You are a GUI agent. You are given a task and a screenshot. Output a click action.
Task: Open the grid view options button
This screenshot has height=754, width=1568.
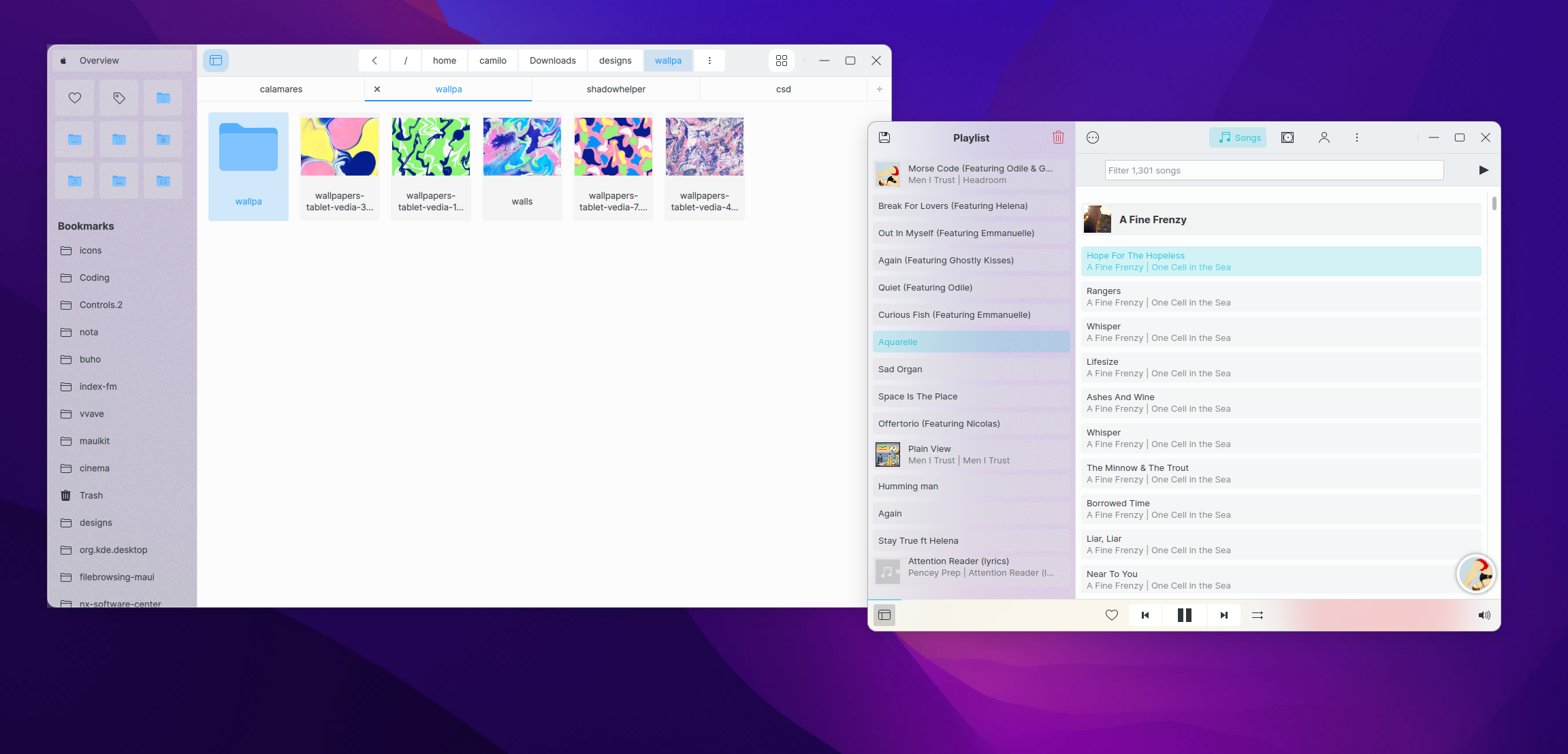(x=781, y=61)
